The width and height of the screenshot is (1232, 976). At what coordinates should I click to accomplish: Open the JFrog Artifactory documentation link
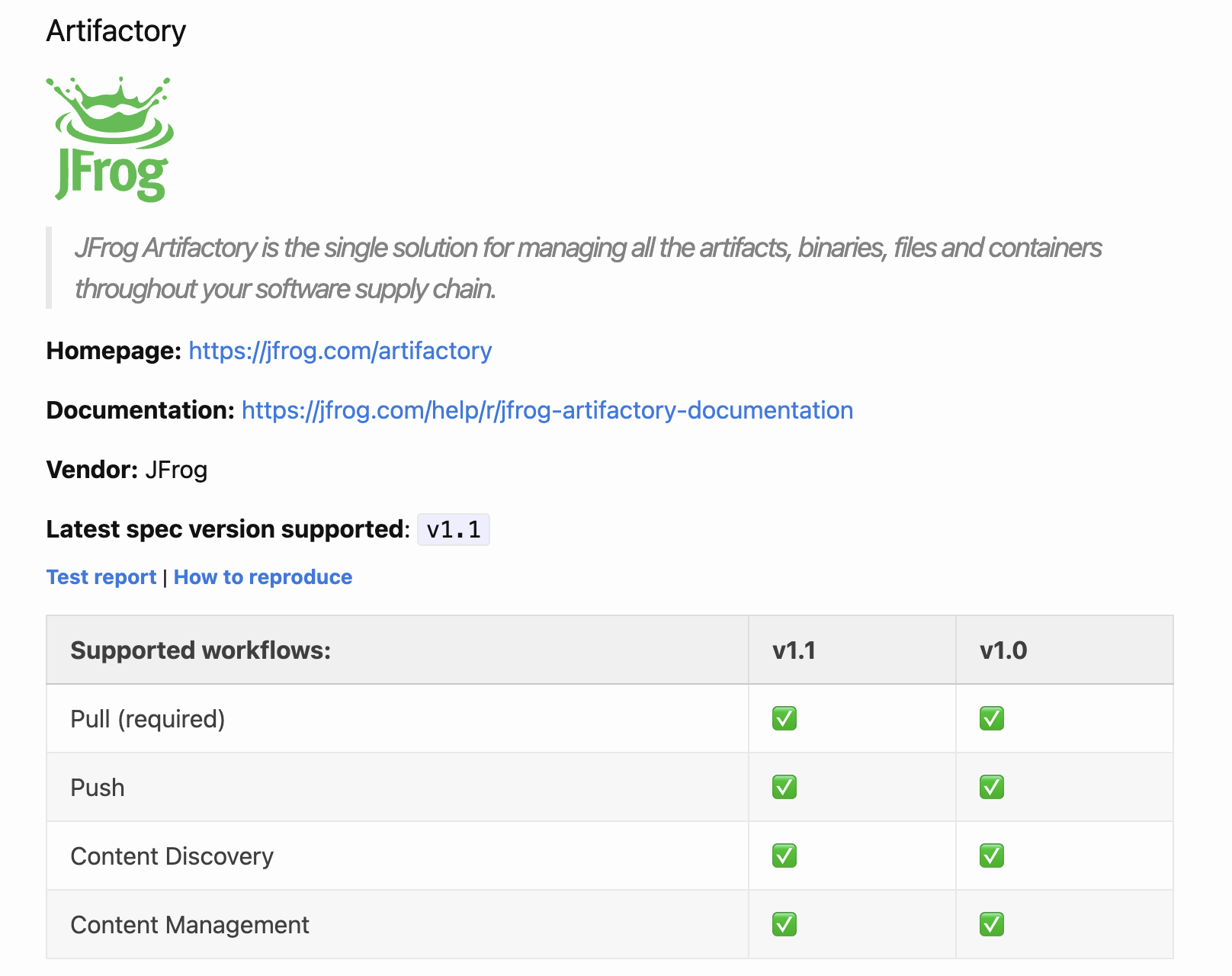(547, 410)
